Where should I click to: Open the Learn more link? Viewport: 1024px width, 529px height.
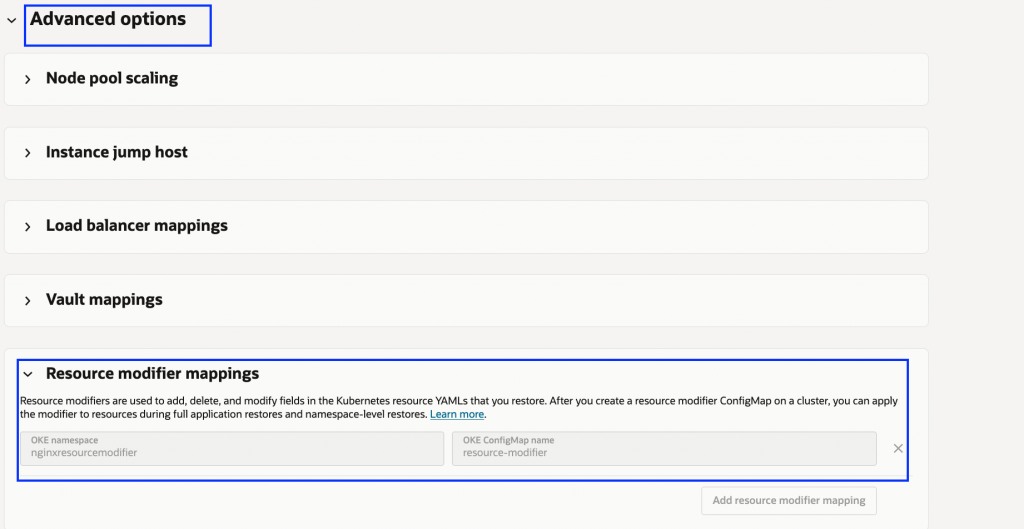[x=457, y=414]
